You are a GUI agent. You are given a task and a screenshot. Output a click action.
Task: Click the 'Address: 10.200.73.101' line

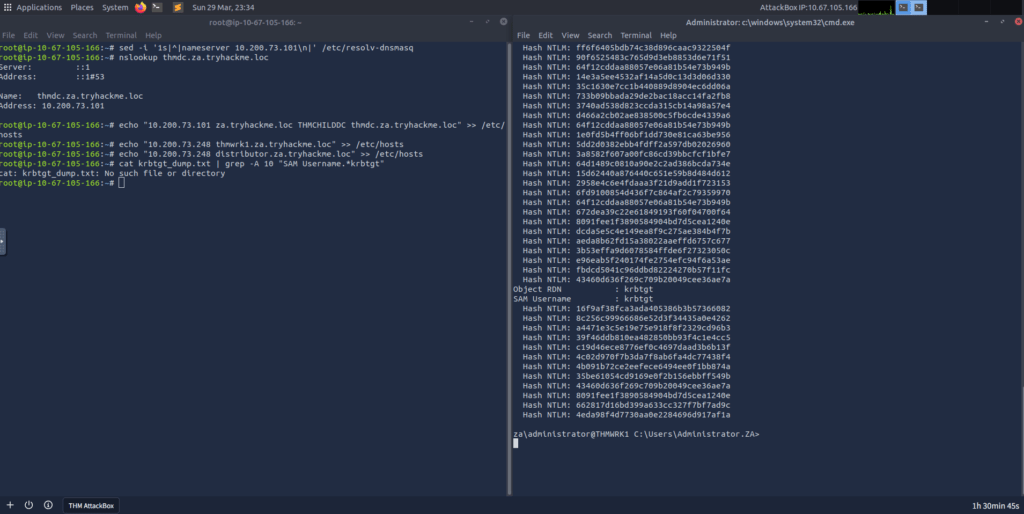click(52, 106)
